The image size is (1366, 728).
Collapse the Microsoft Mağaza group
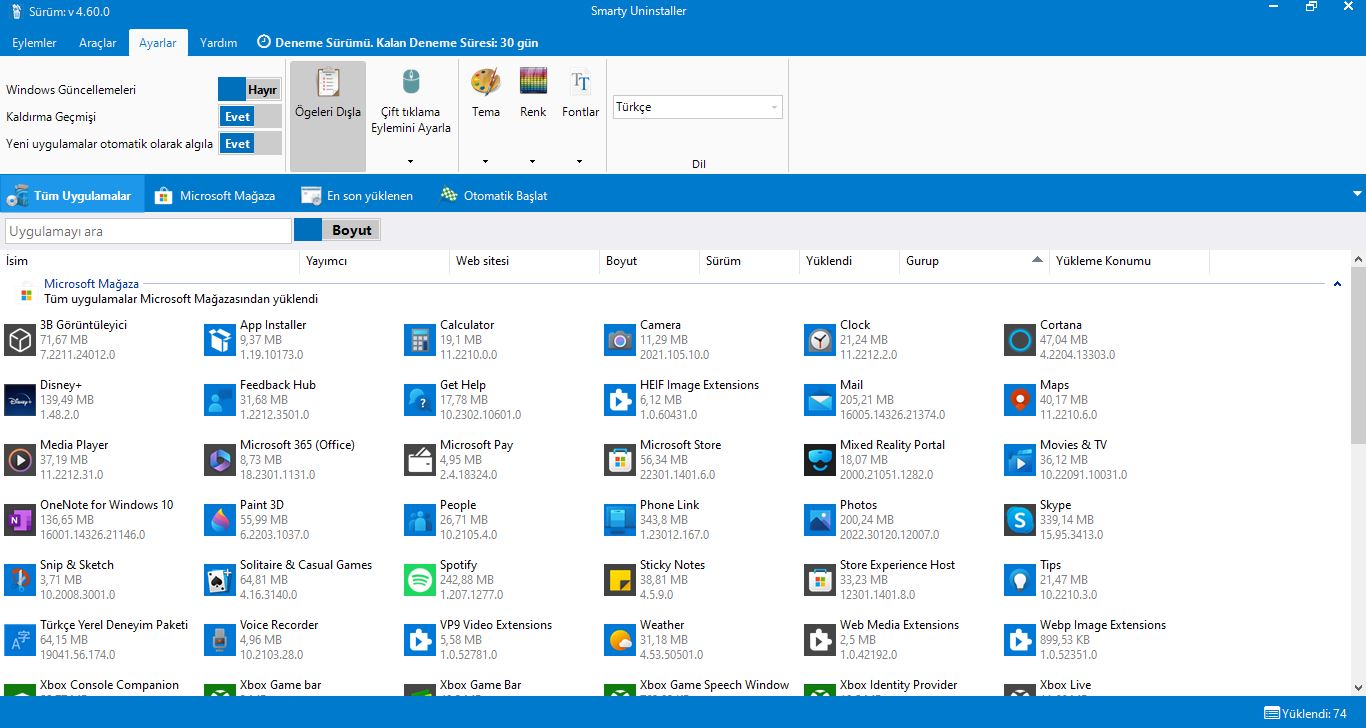[x=1337, y=284]
